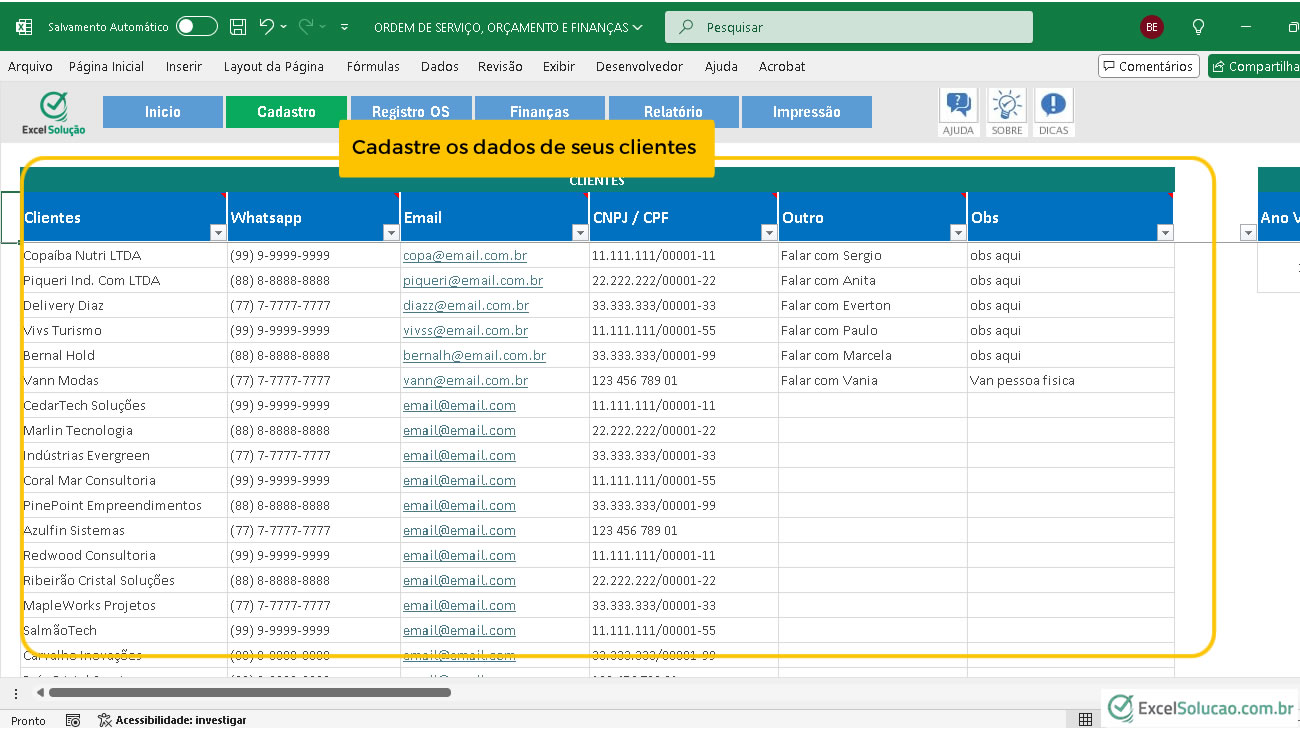Open the copa@email.com.br email link
1300x731 pixels.
[465, 255]
